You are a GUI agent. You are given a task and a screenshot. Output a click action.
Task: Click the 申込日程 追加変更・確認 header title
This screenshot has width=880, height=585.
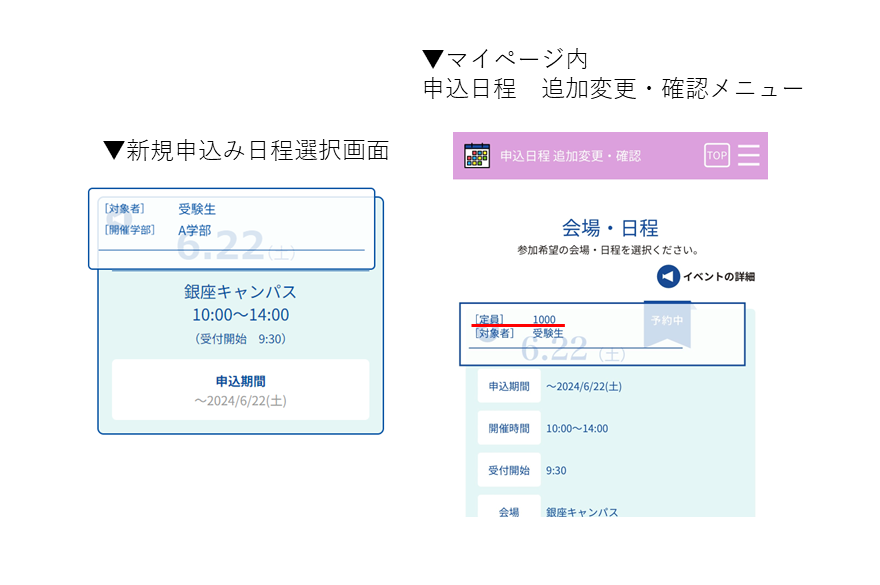[570, 156]
